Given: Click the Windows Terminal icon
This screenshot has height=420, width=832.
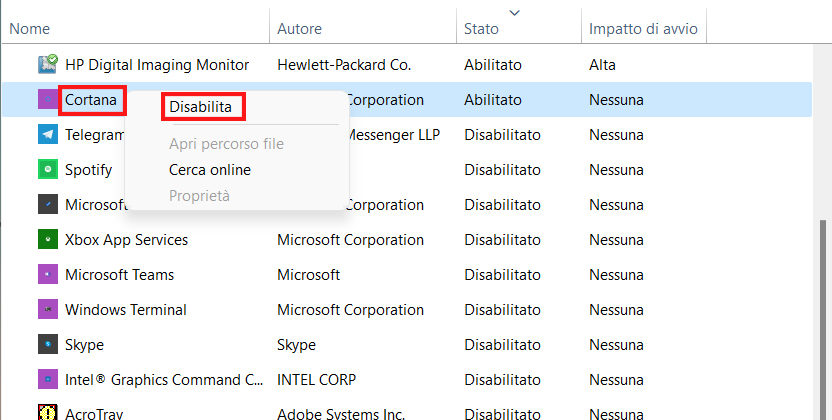Looking at the screenshot, I should coord(47,310).
